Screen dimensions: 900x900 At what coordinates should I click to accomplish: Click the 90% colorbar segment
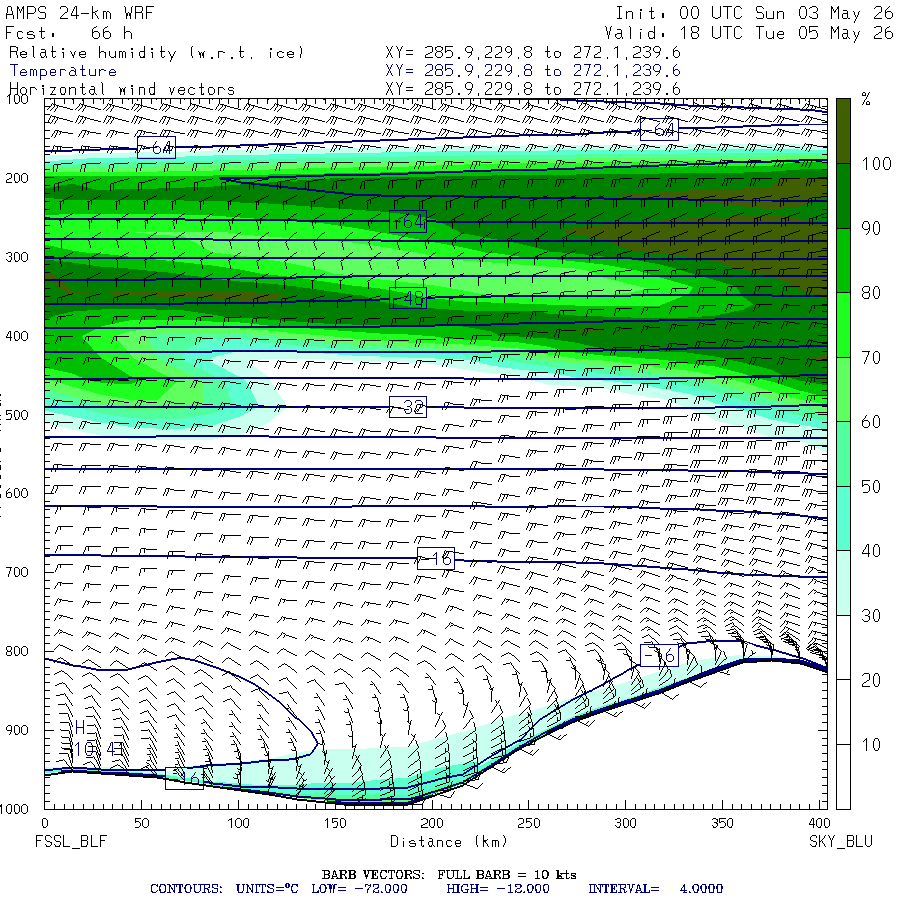843,196
